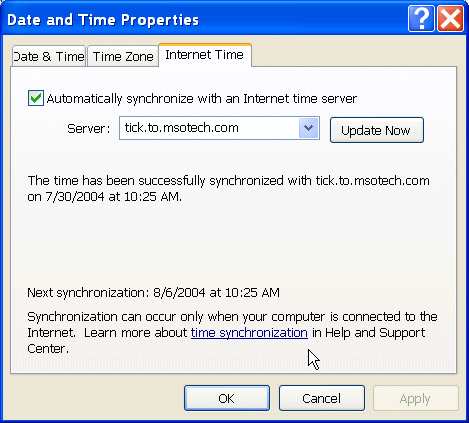Click the successful synchronization status message

coord(228,188)
